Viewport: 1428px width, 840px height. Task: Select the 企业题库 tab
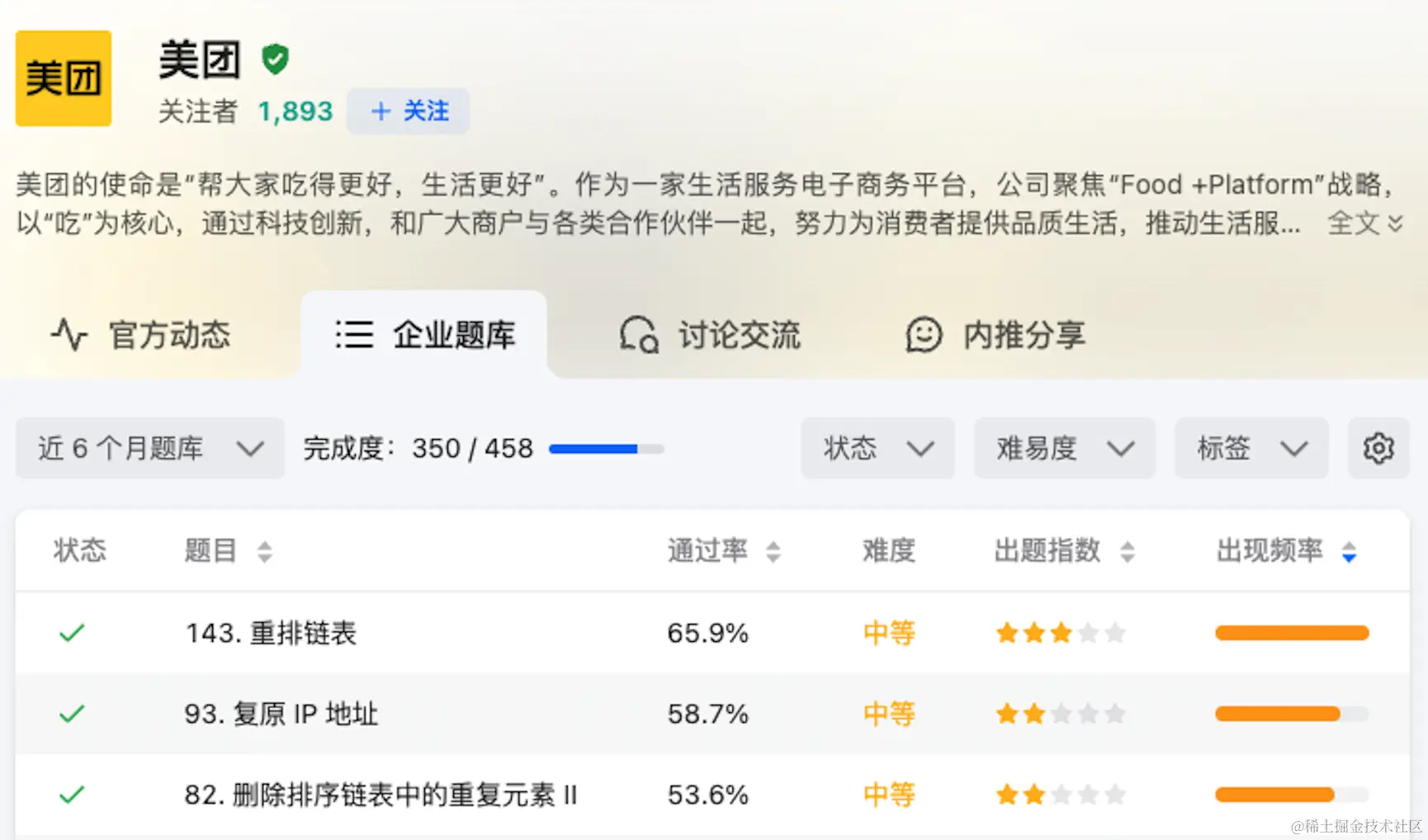424,335
